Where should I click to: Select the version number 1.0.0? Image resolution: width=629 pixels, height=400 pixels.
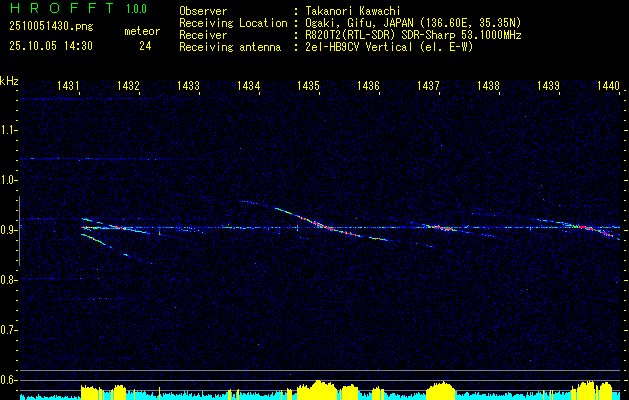(136, 9)
